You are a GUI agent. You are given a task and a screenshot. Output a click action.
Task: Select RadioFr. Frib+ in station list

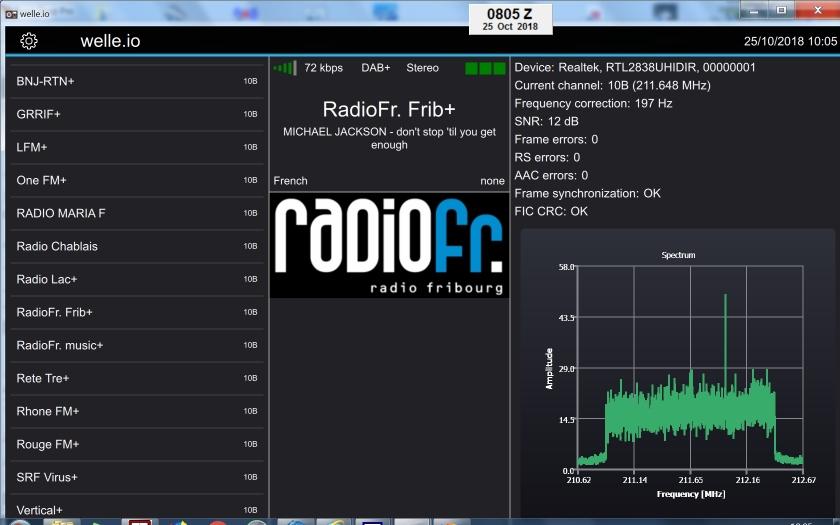click(137, 312)
